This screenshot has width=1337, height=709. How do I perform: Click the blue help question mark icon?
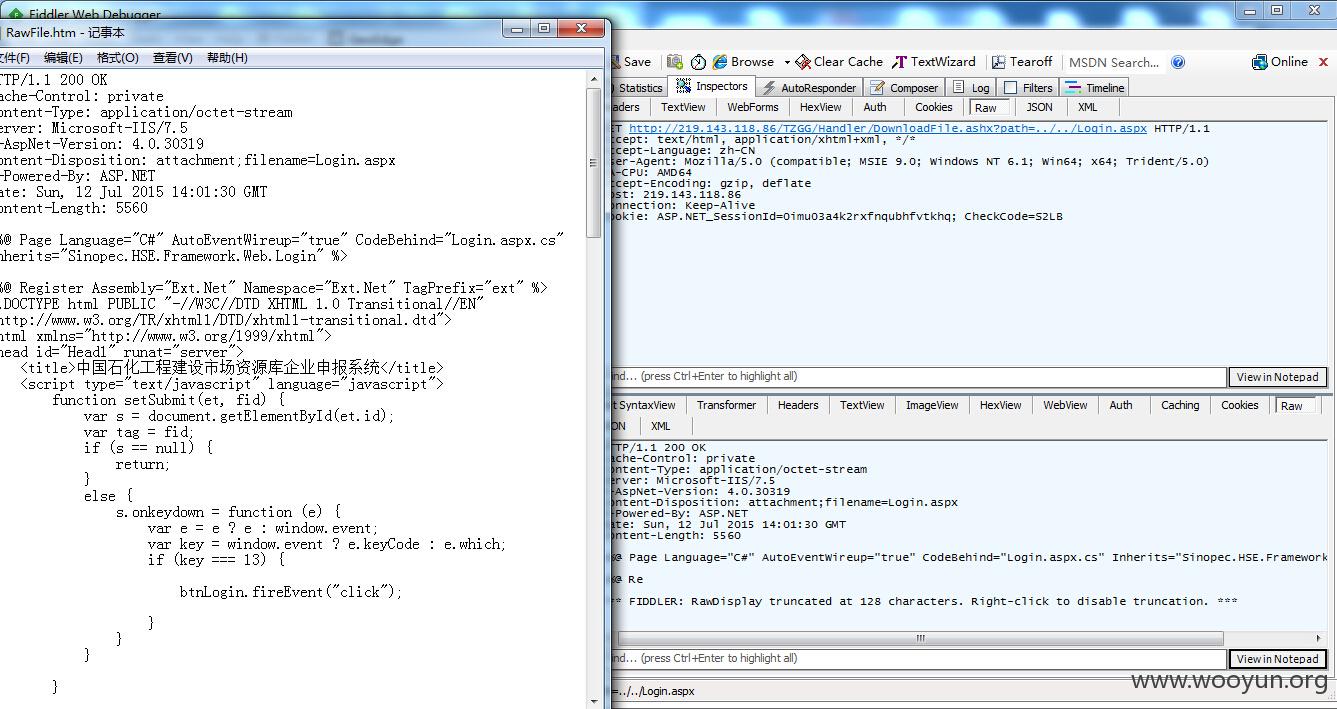point(1178,62)
